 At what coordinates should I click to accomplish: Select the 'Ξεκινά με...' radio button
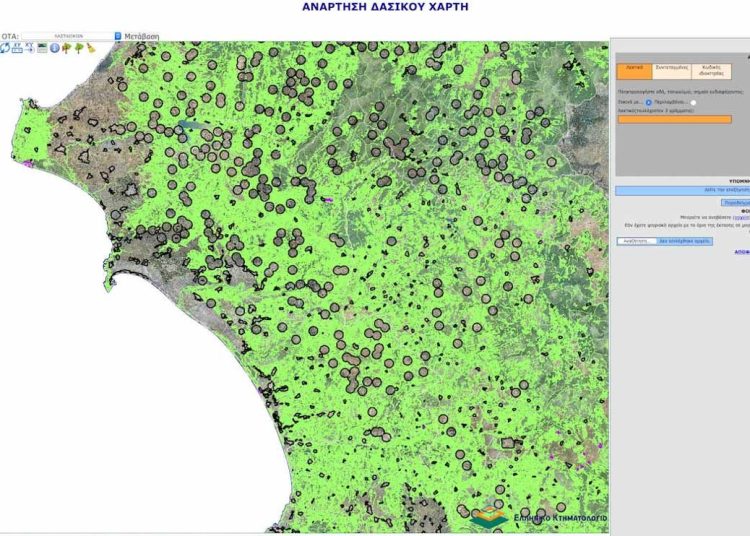click(x=649, y=102)
